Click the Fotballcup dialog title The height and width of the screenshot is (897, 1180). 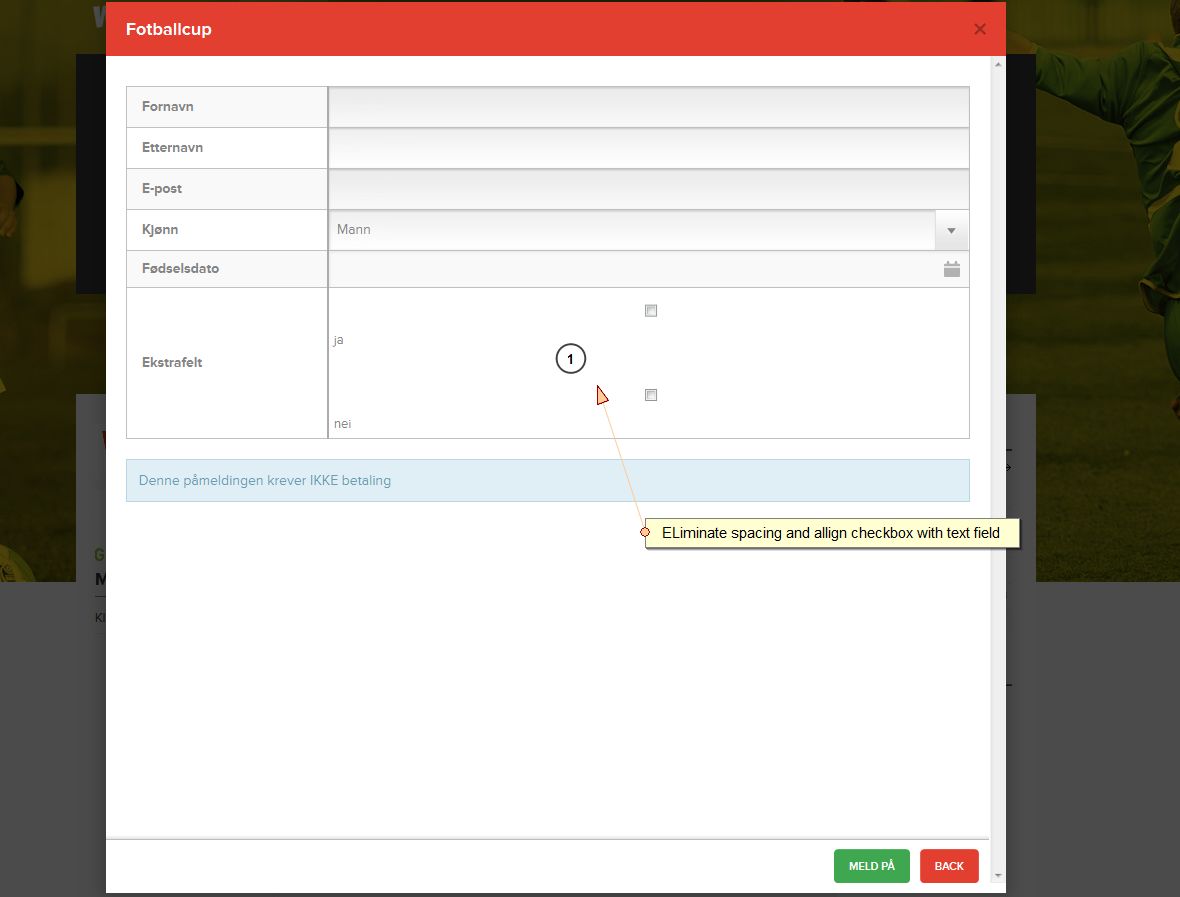pos(169,29)
